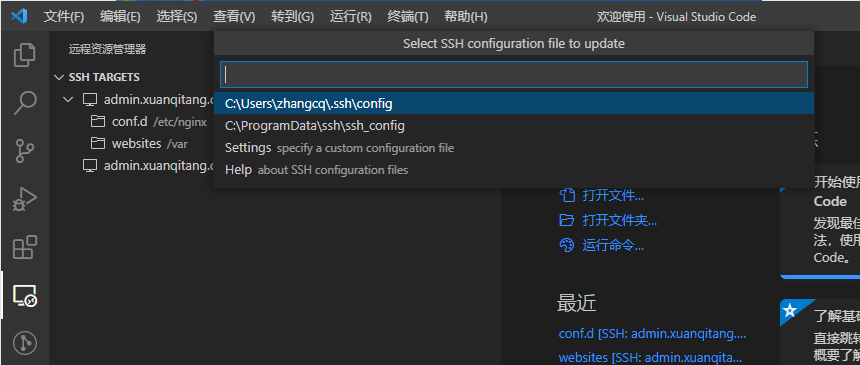Viewport: 860px width, 365px height.
Task: Open the Source Control view
Action: (24, 151)
